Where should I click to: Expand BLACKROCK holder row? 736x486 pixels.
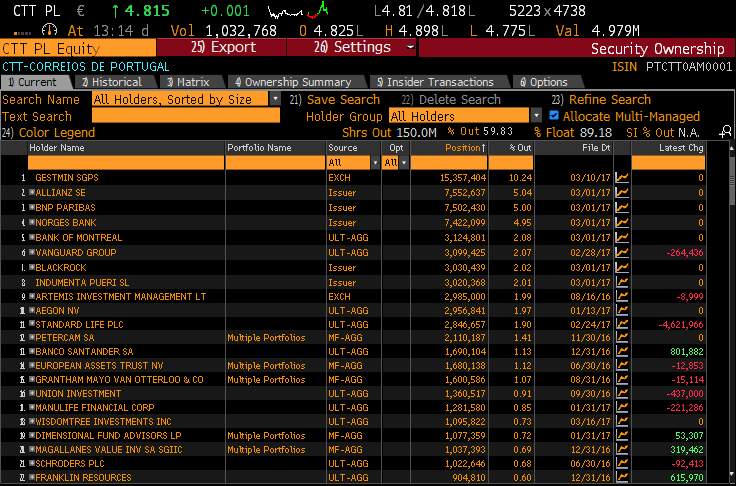pyautogui.click(x=32, y=267)
